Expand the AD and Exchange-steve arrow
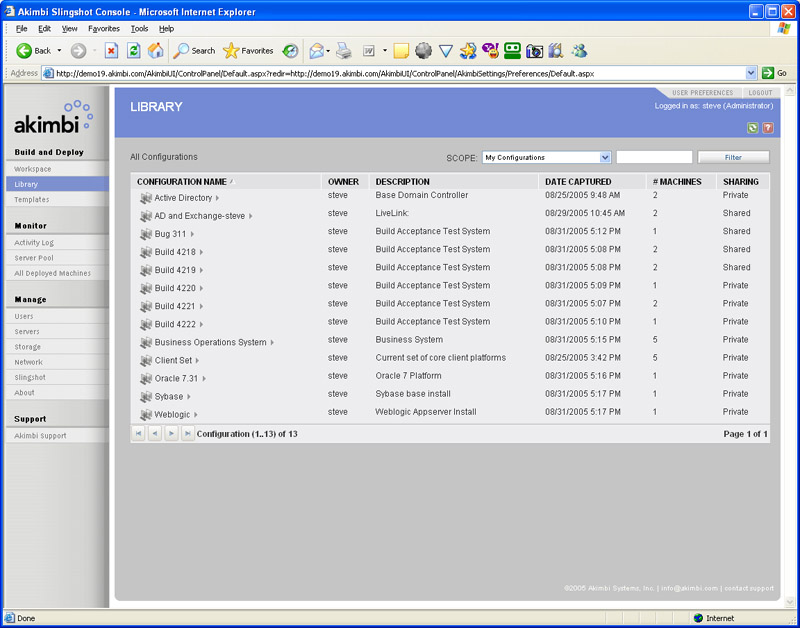The height and width of the screenshot is (628, 800). click(251, 216)
